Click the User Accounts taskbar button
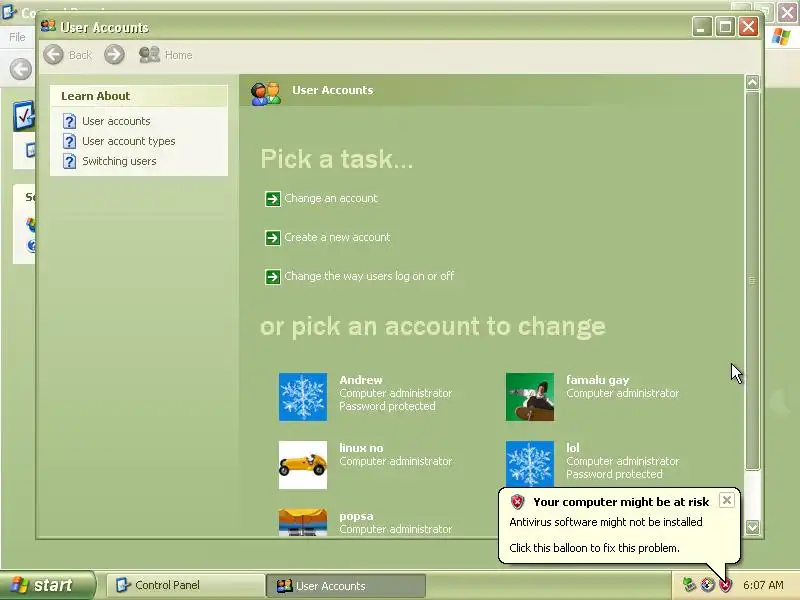Image resolution: width=800 pixels, height=600 pixels. (346, 585)
